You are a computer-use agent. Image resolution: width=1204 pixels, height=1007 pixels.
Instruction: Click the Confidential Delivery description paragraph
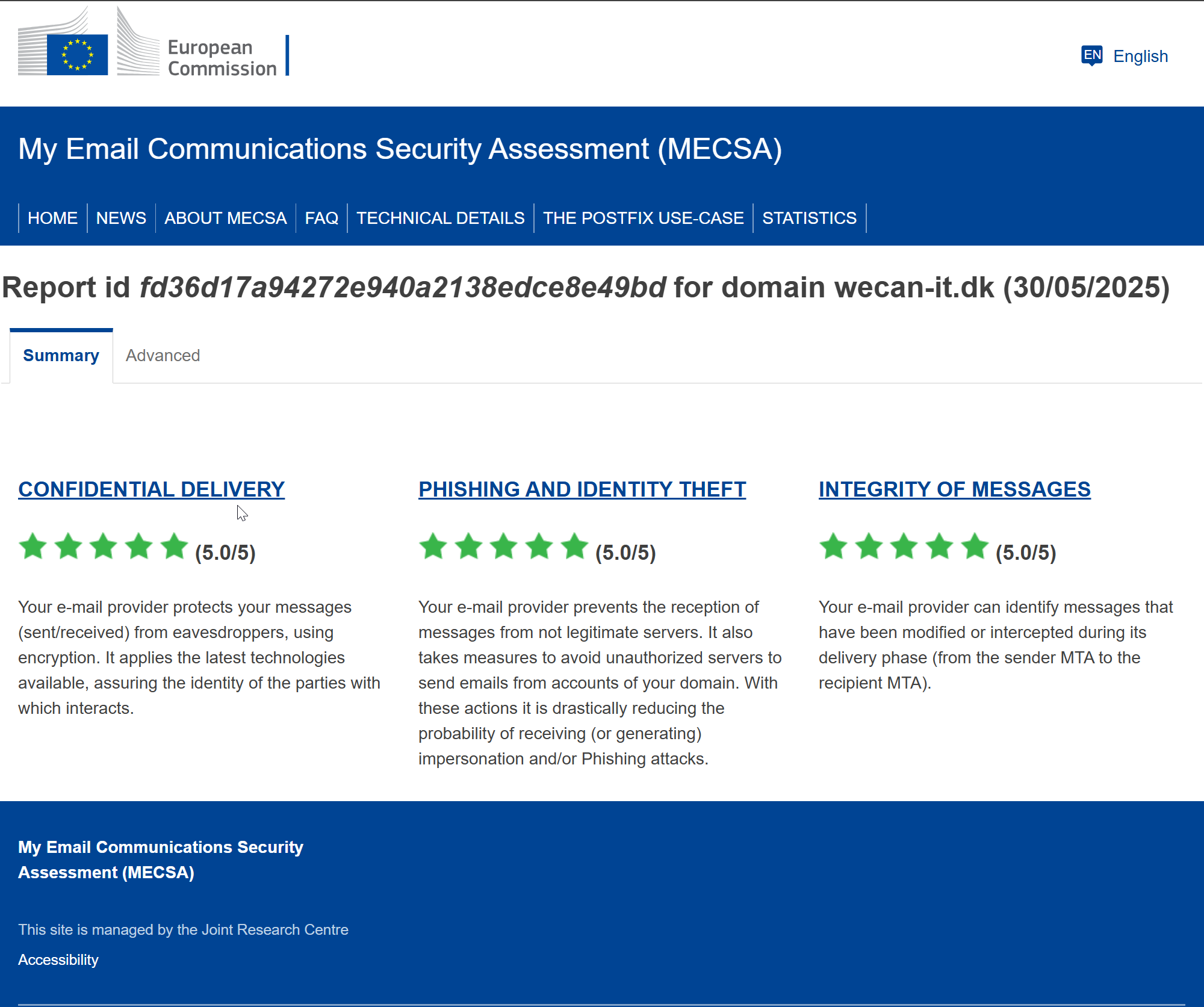(x=199, y=657)
